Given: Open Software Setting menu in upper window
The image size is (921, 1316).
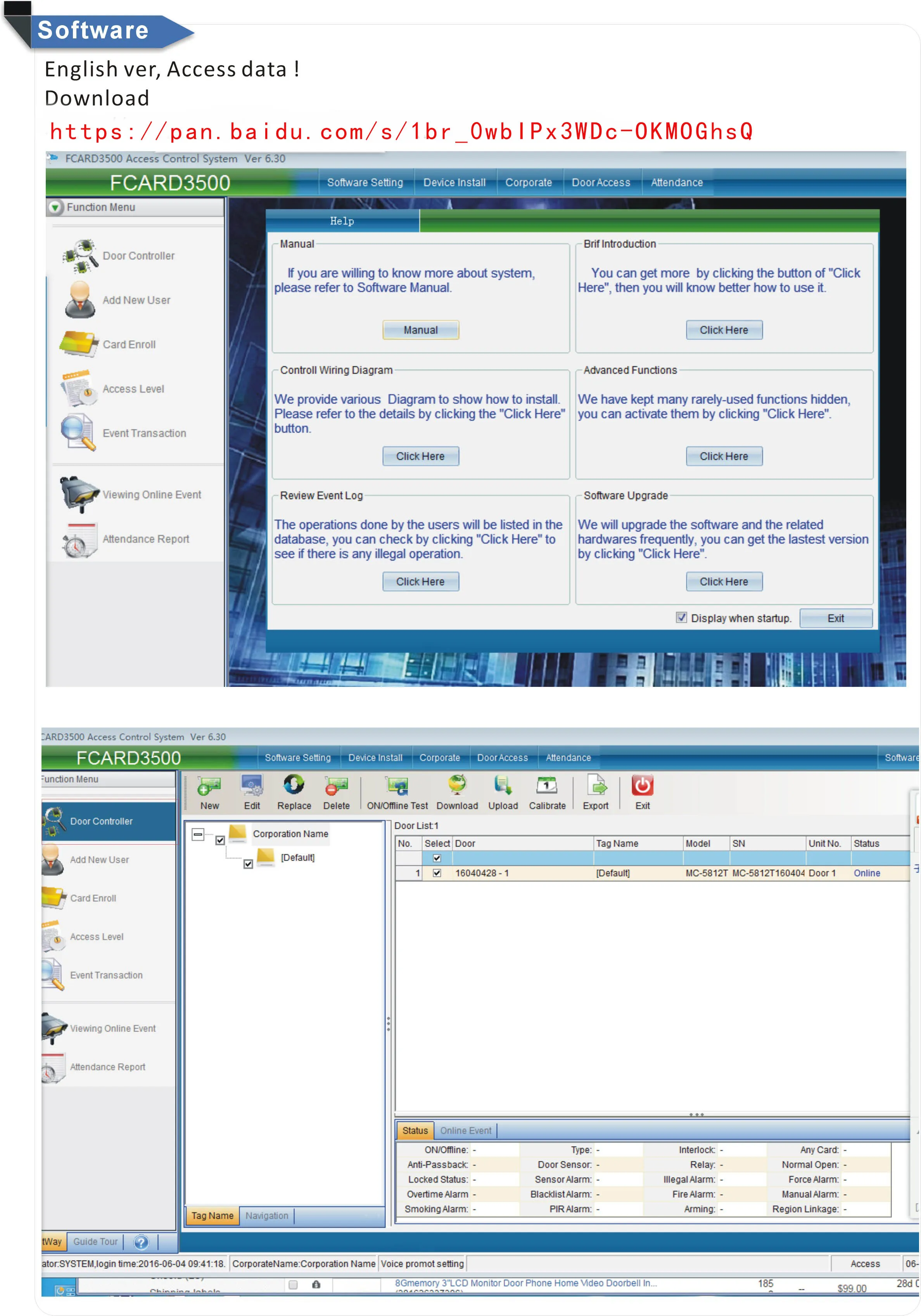Looking at the screenshot, I should pyautogui.click(x=365, y=182).
